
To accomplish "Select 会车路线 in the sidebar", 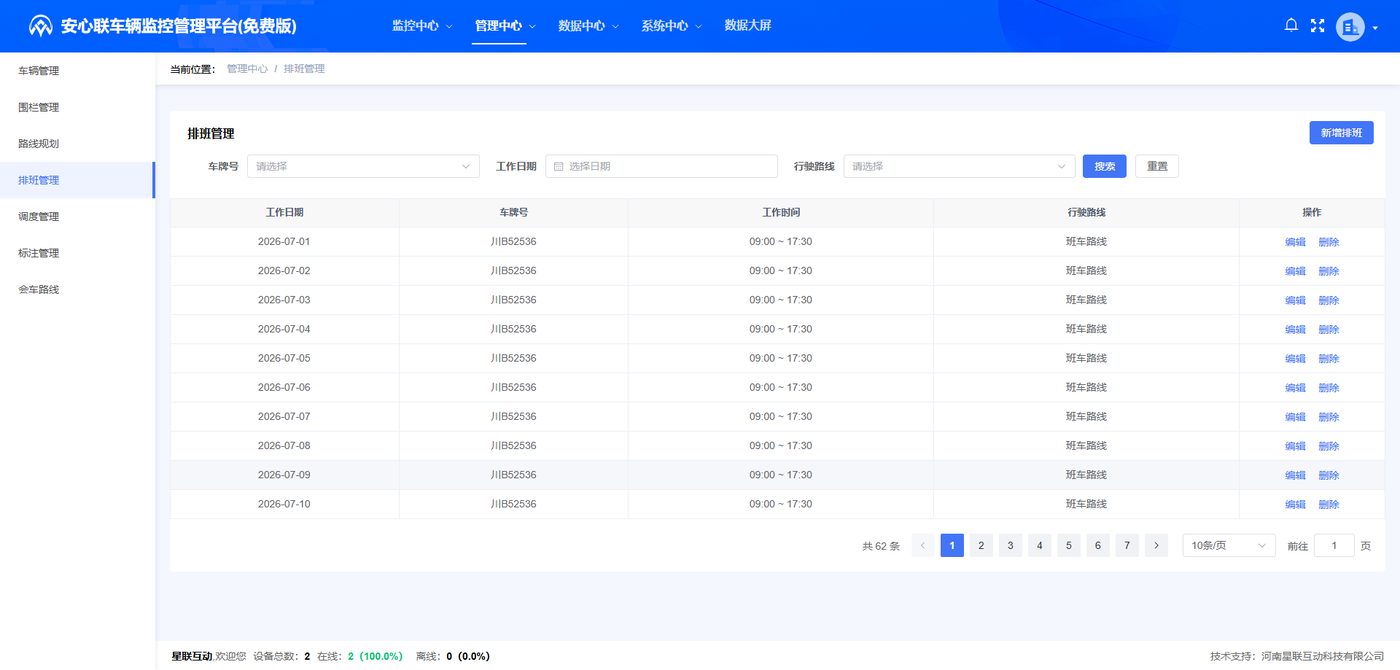I will [77, 289].
